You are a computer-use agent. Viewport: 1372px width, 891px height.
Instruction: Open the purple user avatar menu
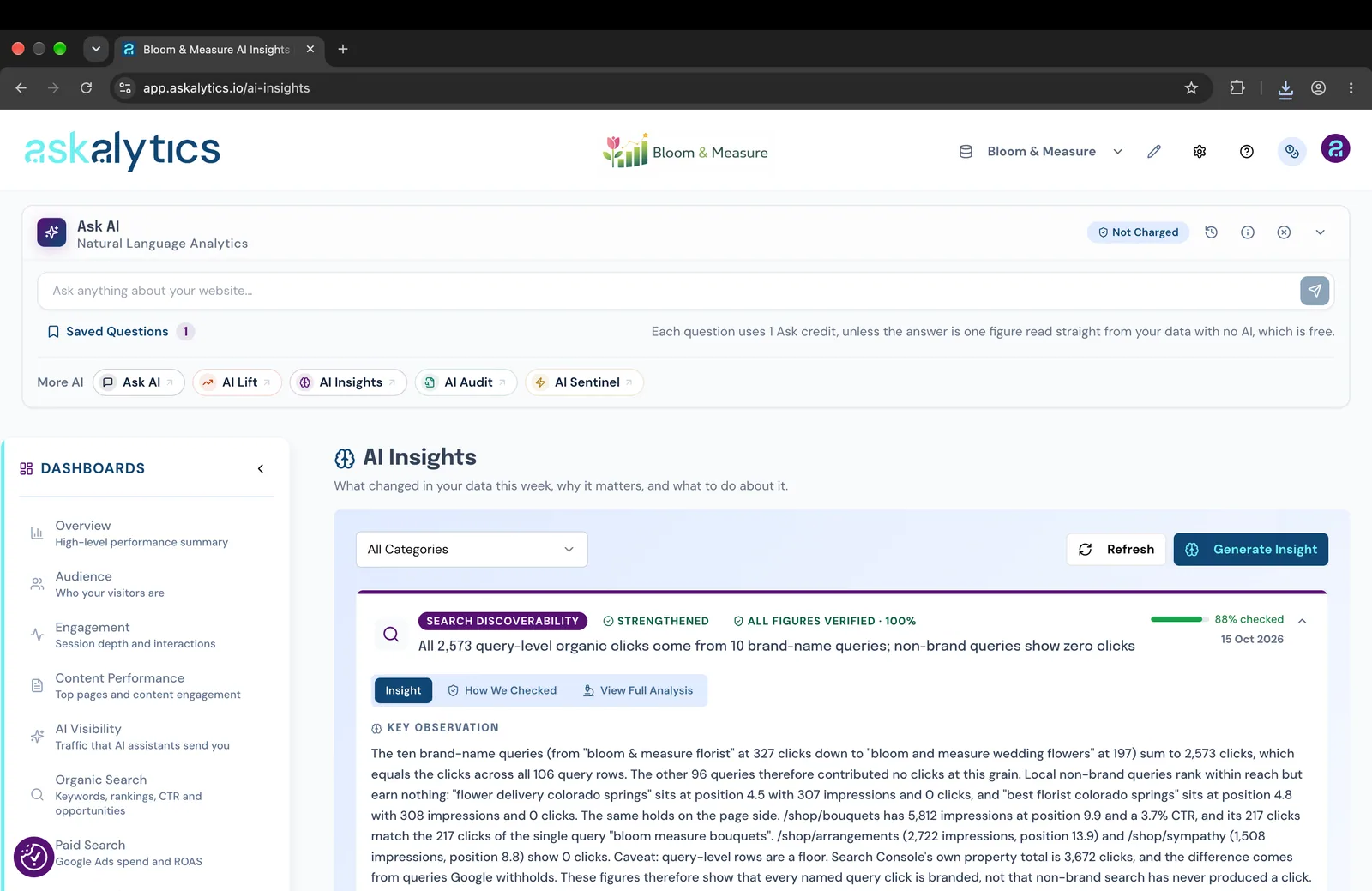pos(1335,148)
